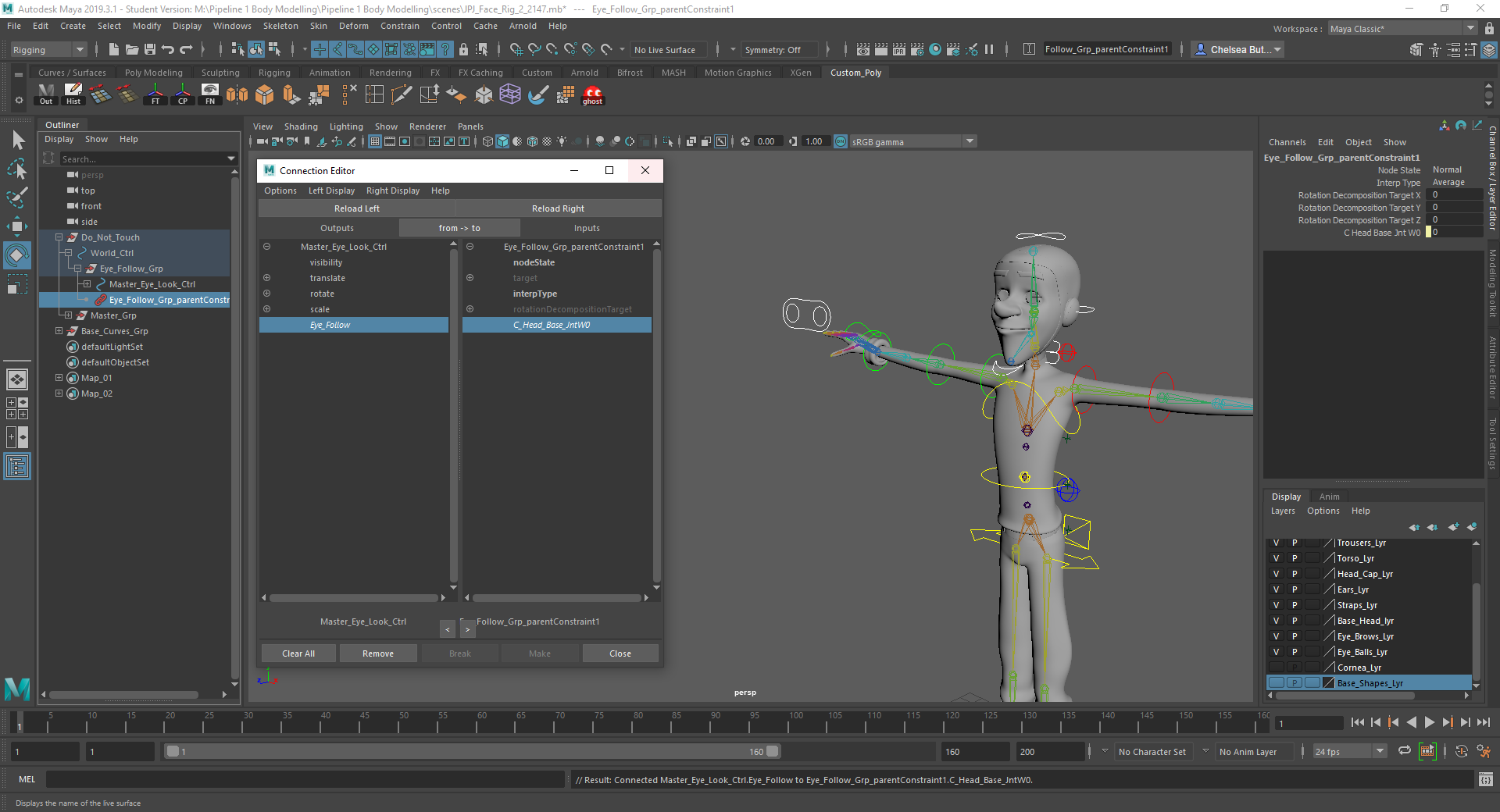
Task: Open the Constrain menu
Action: point(399,26)
